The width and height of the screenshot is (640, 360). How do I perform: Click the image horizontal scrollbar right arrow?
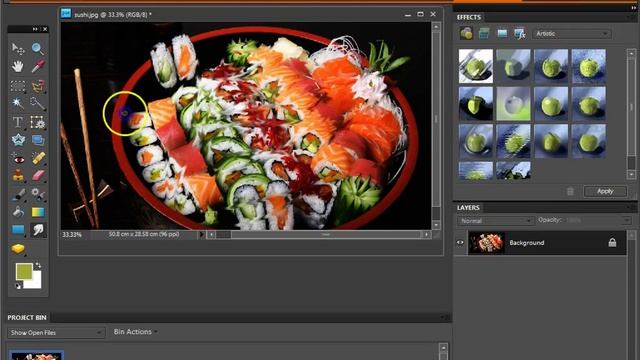coord(426,235)
